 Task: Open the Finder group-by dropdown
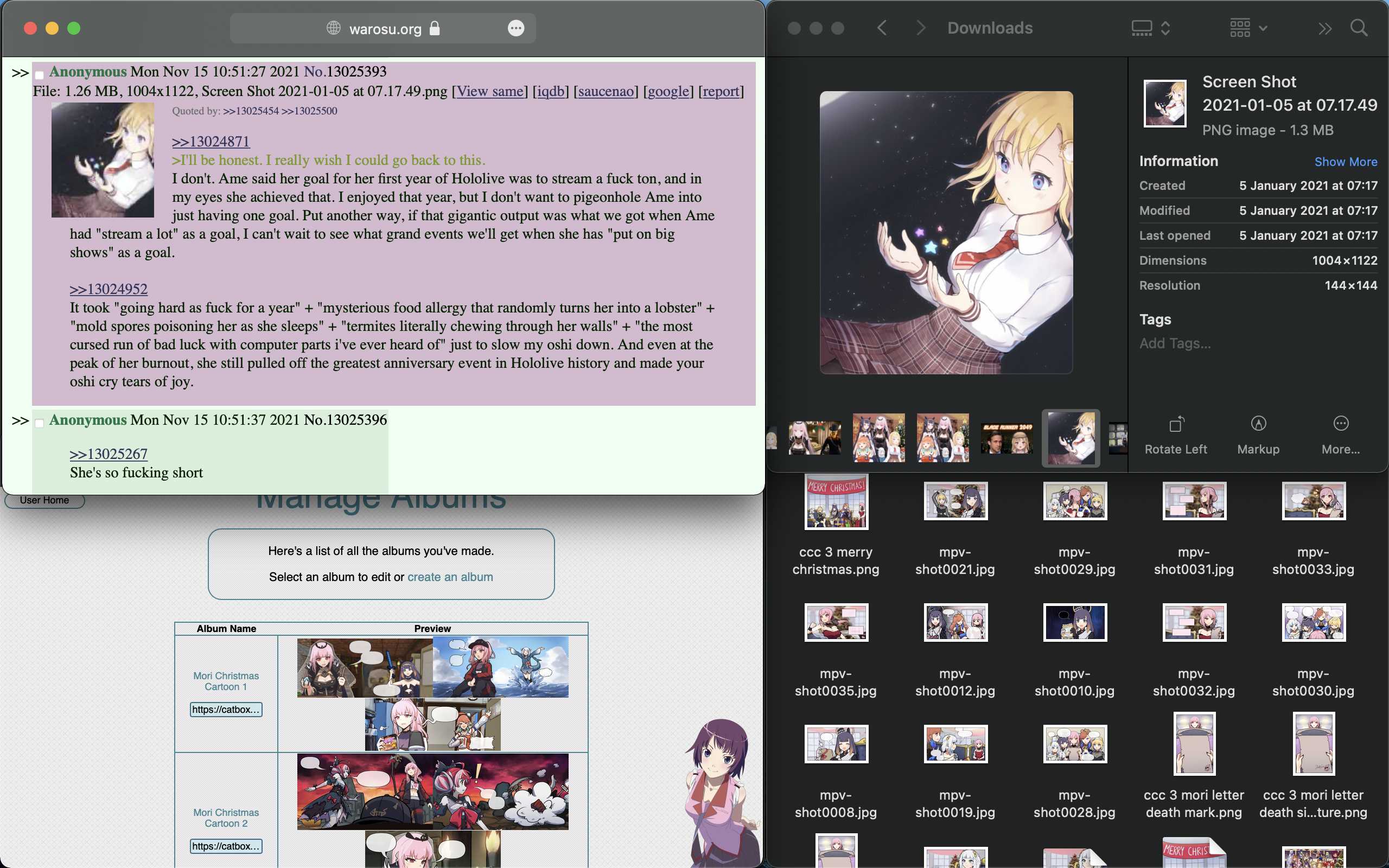click(1248, 28)
